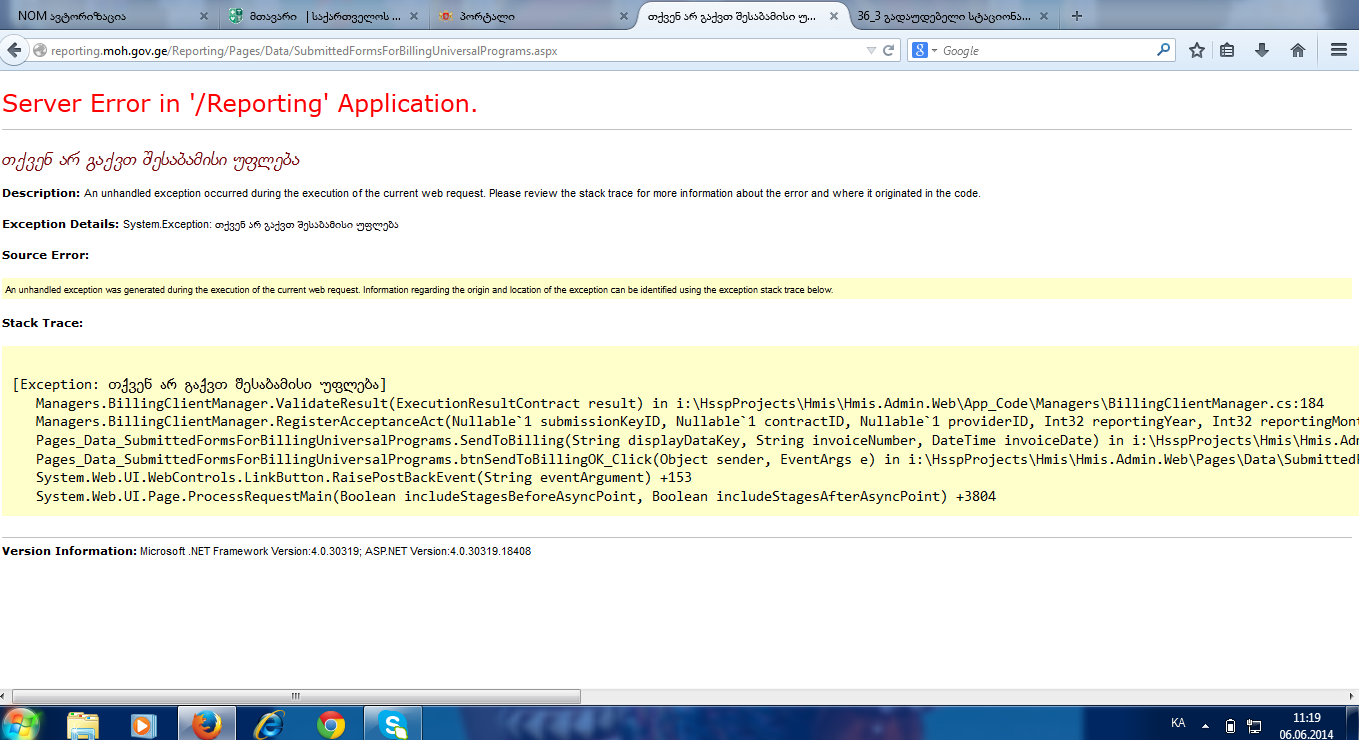1359x740 pixels.
Task: Click the address bar URL field
Action: click(450, 50)
